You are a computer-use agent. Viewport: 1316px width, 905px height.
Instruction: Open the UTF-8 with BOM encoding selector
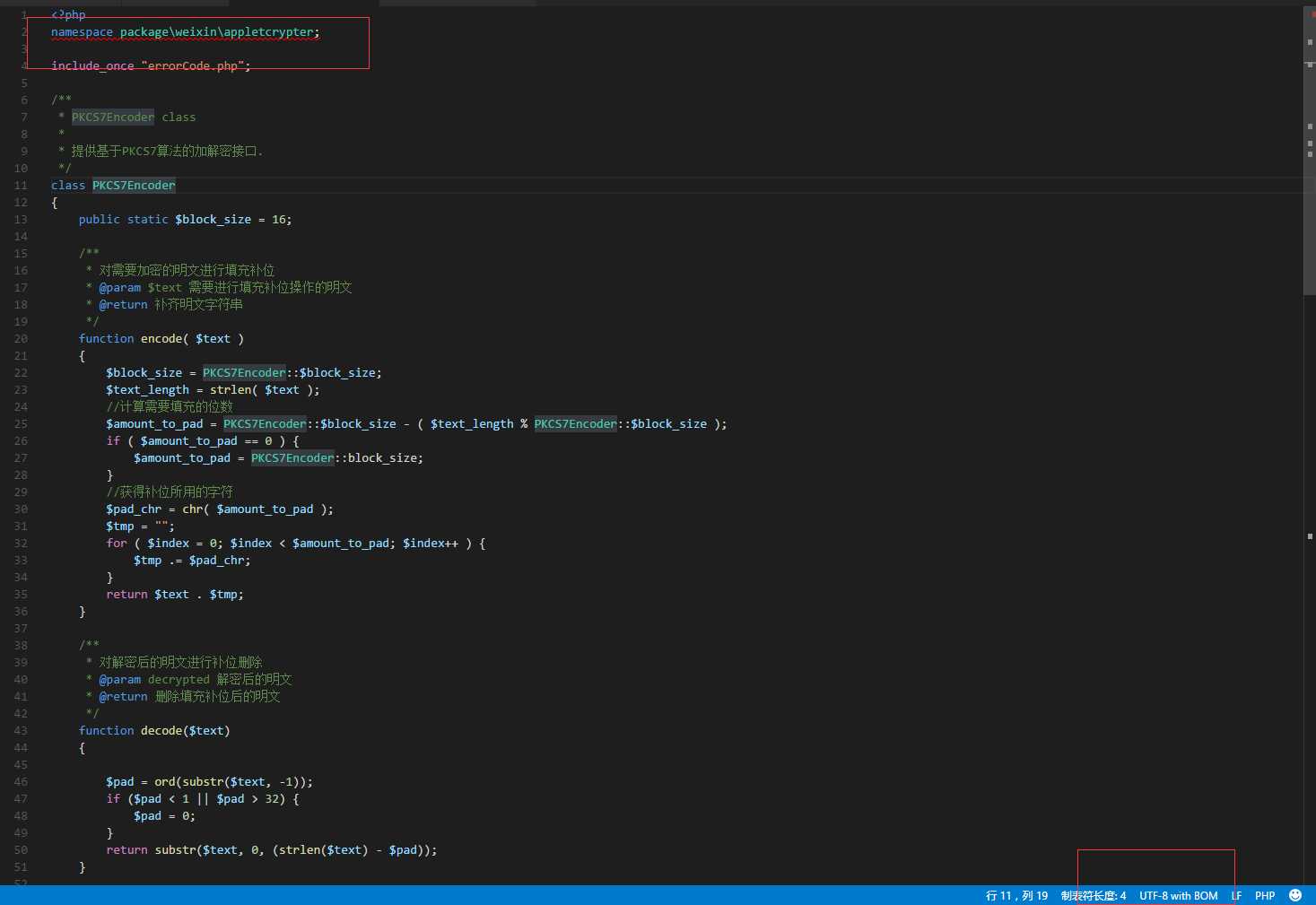coord(1178,895)
